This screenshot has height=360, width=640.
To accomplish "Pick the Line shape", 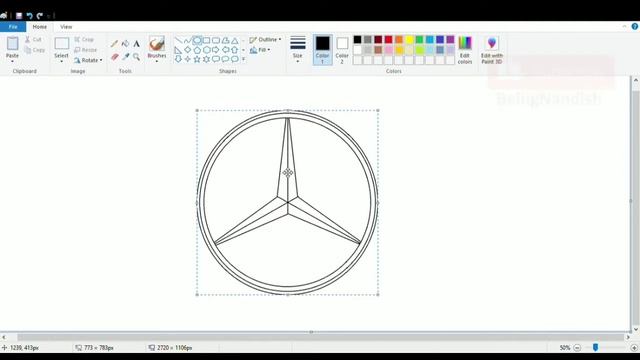I will [x=178, y=40].
